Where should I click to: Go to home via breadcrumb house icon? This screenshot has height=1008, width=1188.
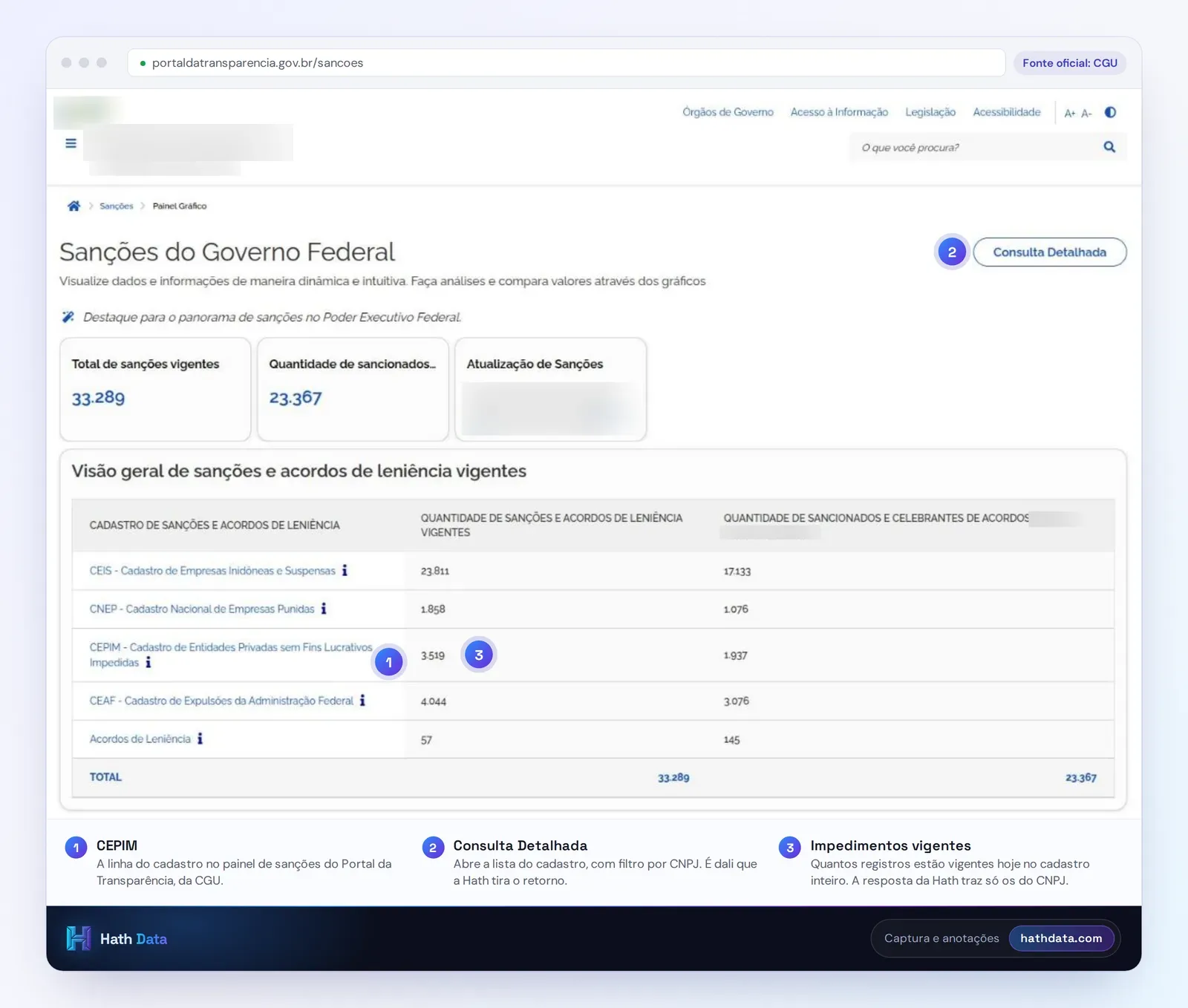(x=74, y=206)
